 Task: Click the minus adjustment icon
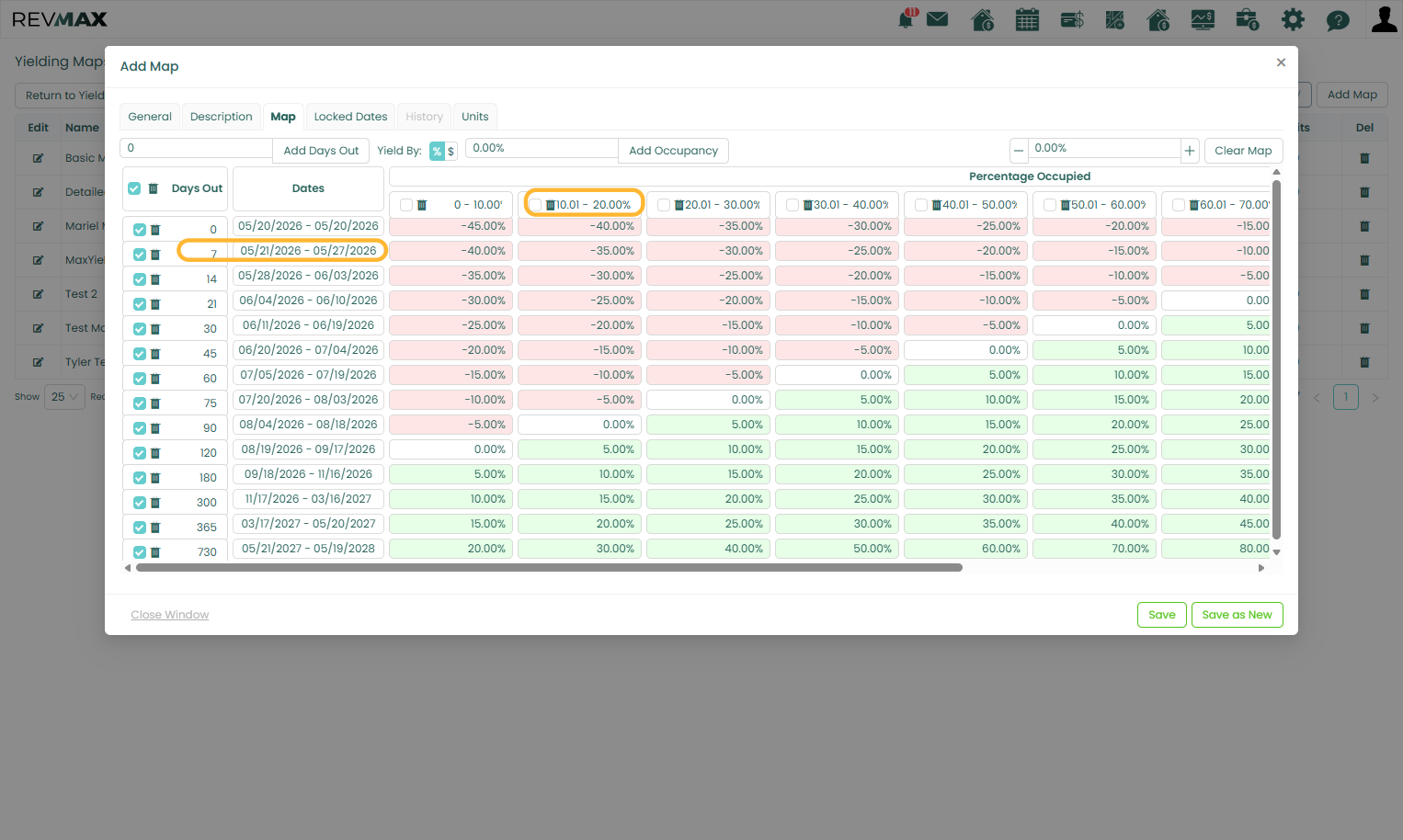tap(1019, 151)
